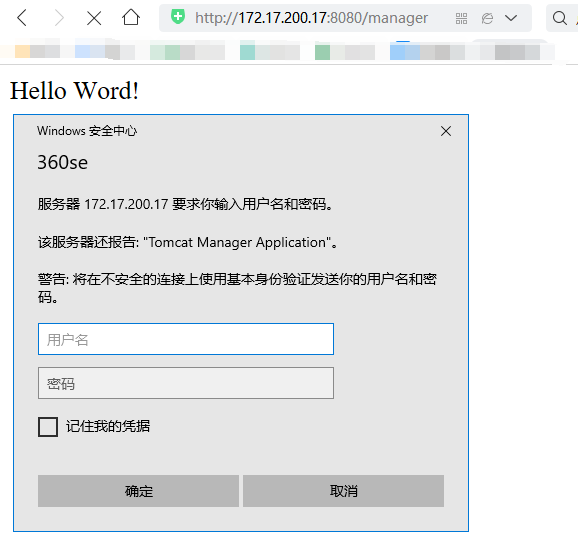This screenshot has height=538, width=578.
Task: Click the Tomcat Manager Application message text
Action: (x=188, y=243)
